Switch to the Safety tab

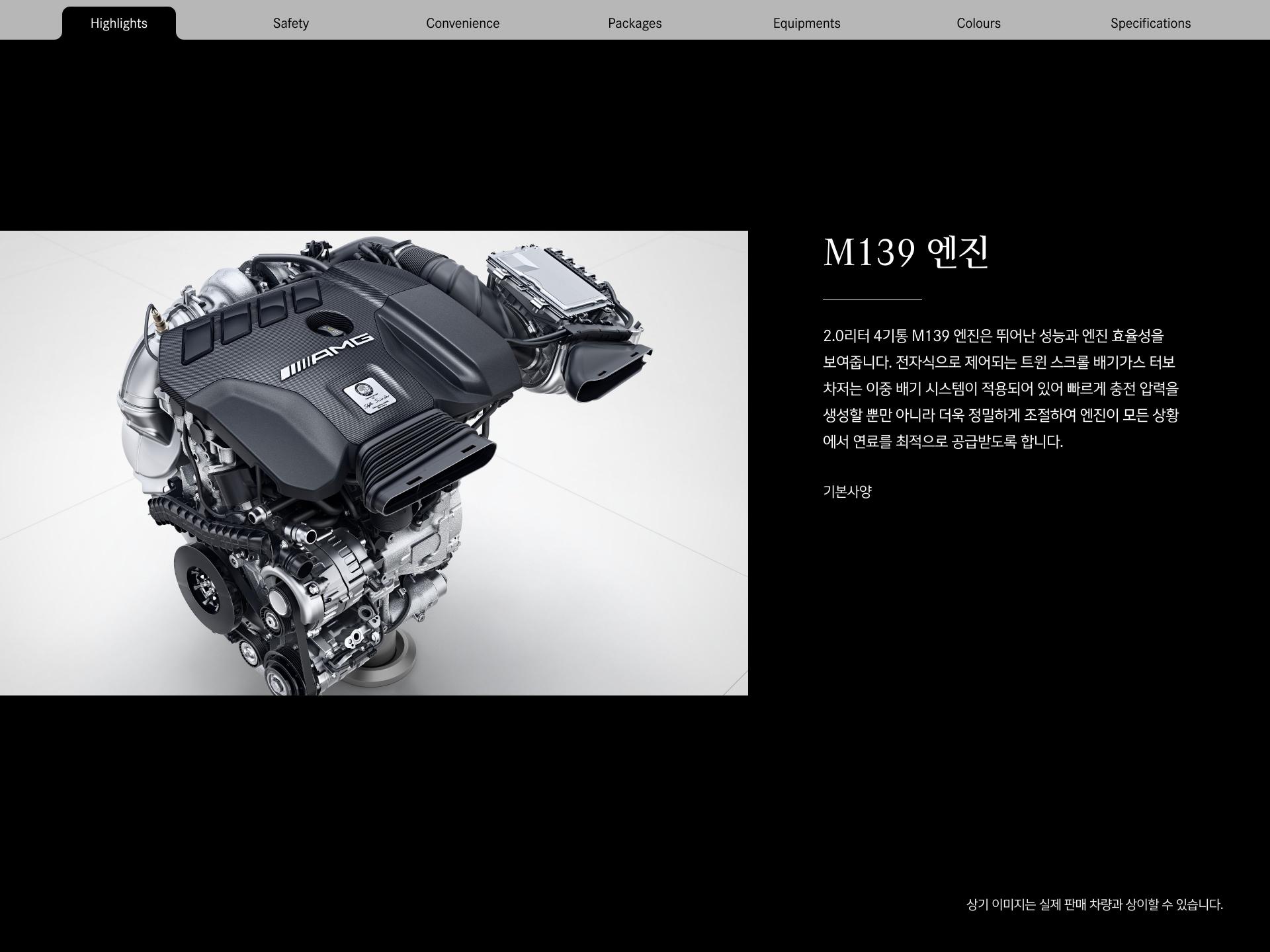coord(291,23)
